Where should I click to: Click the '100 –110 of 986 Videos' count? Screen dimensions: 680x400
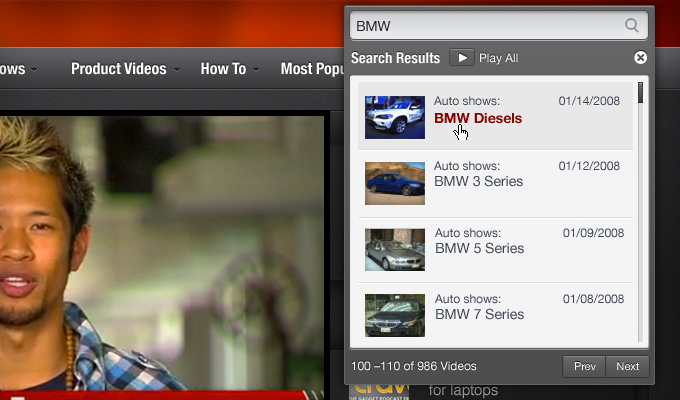pos(414,366)
